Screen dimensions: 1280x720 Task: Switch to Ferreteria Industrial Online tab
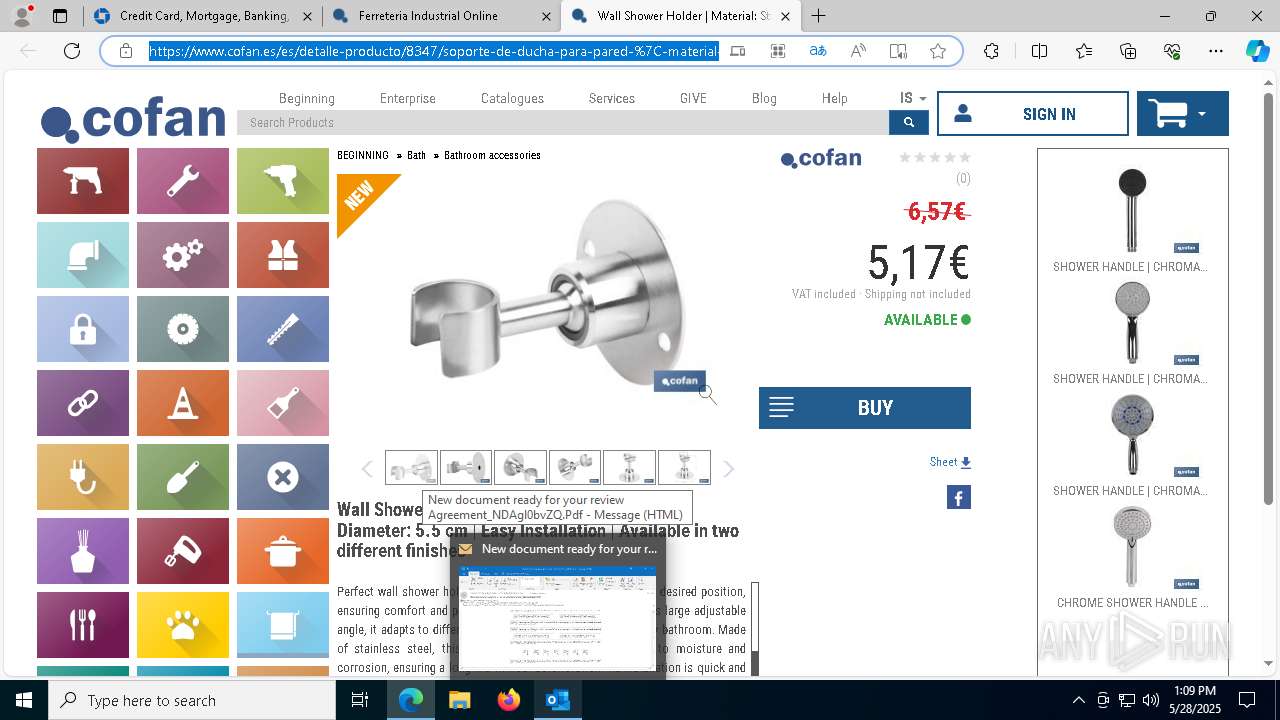click(441, 16)
